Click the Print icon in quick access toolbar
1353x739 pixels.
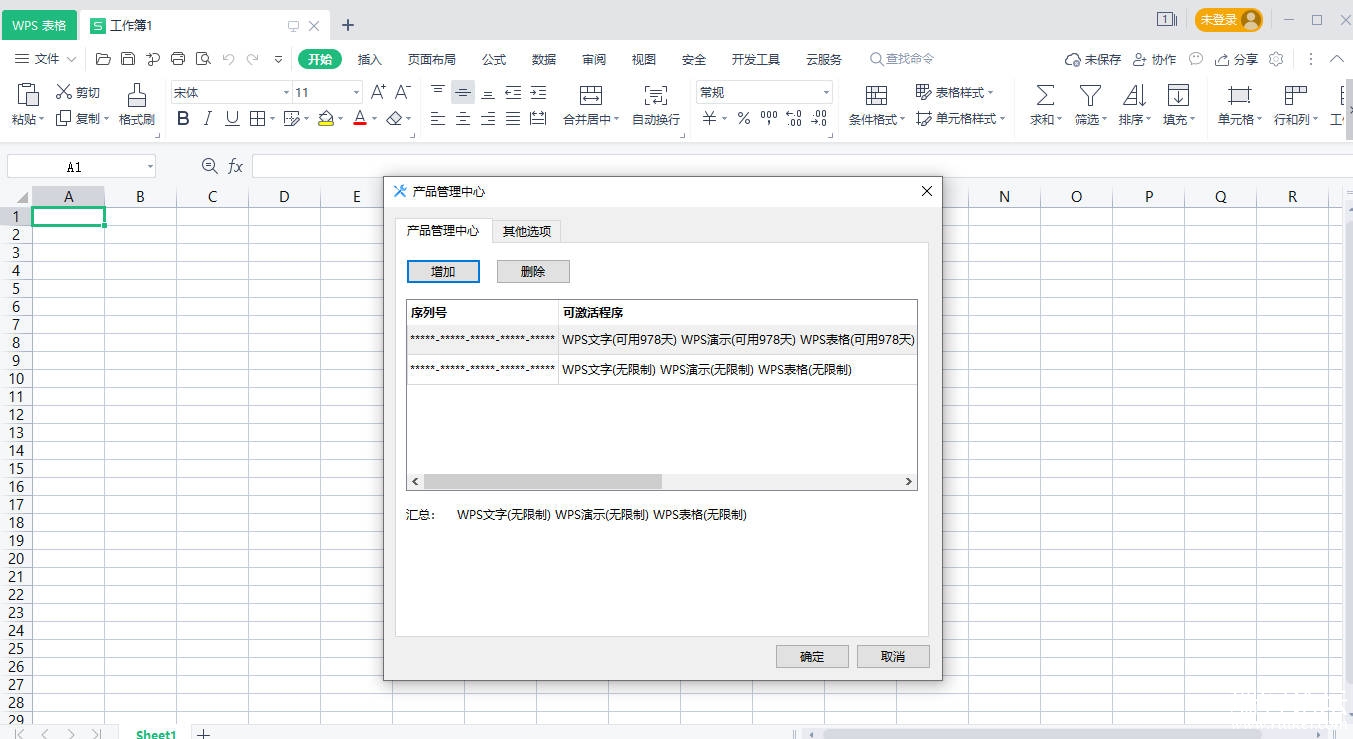click(178, 59)
